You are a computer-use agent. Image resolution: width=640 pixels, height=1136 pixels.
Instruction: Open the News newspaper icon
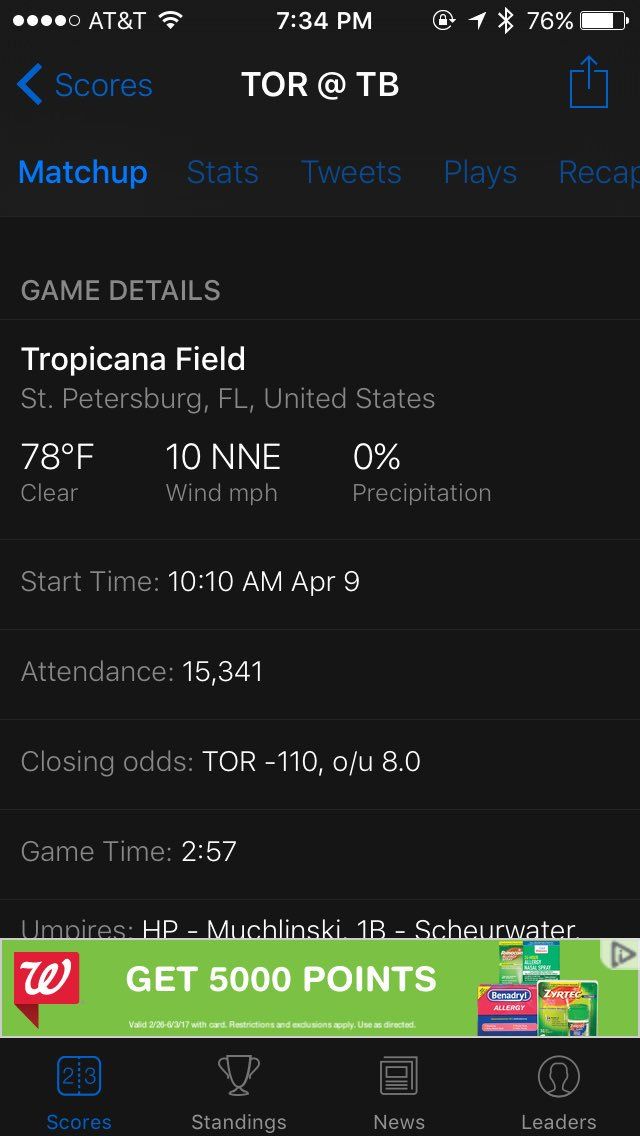point(399,1077)
